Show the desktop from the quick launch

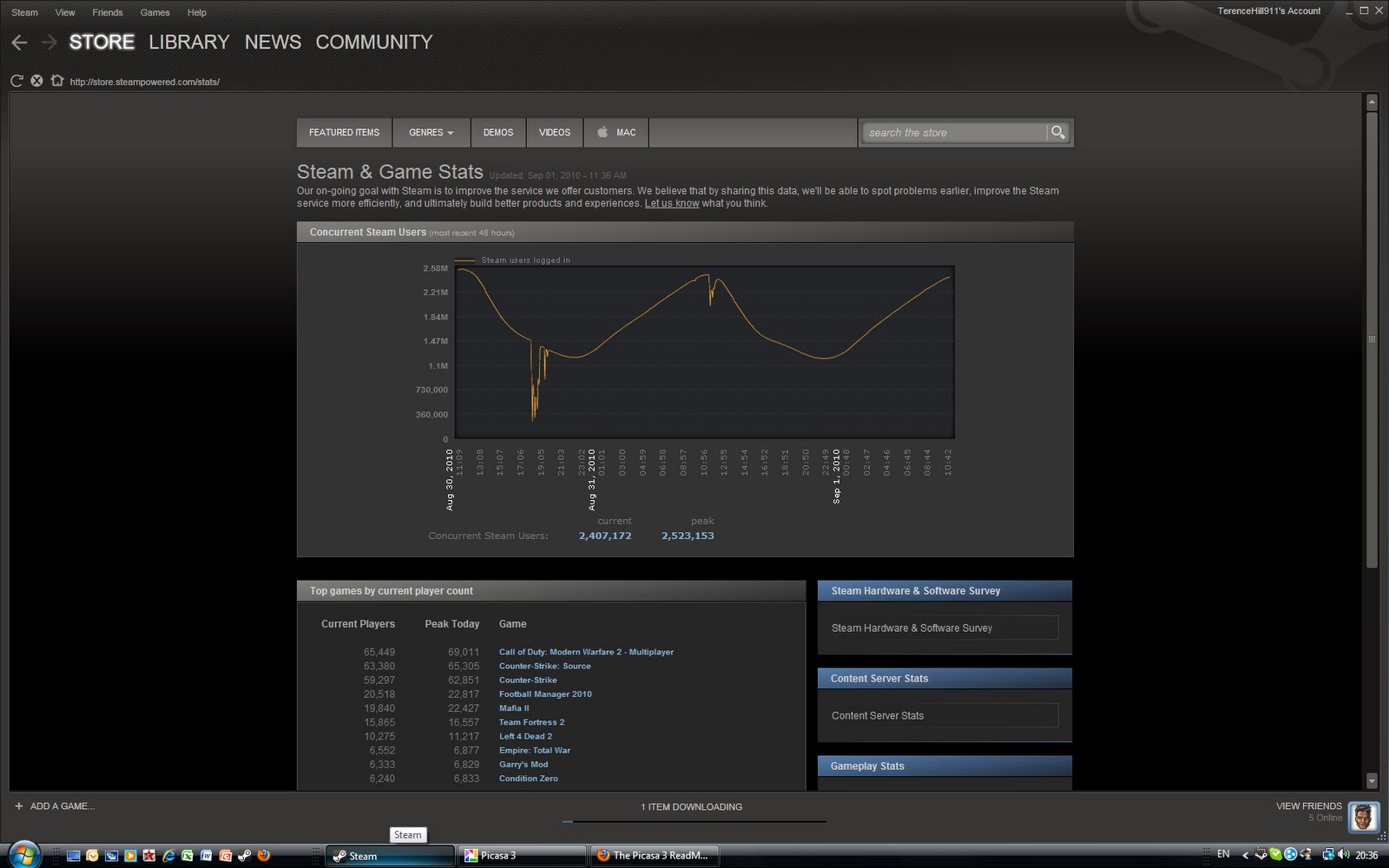[74, 856]
